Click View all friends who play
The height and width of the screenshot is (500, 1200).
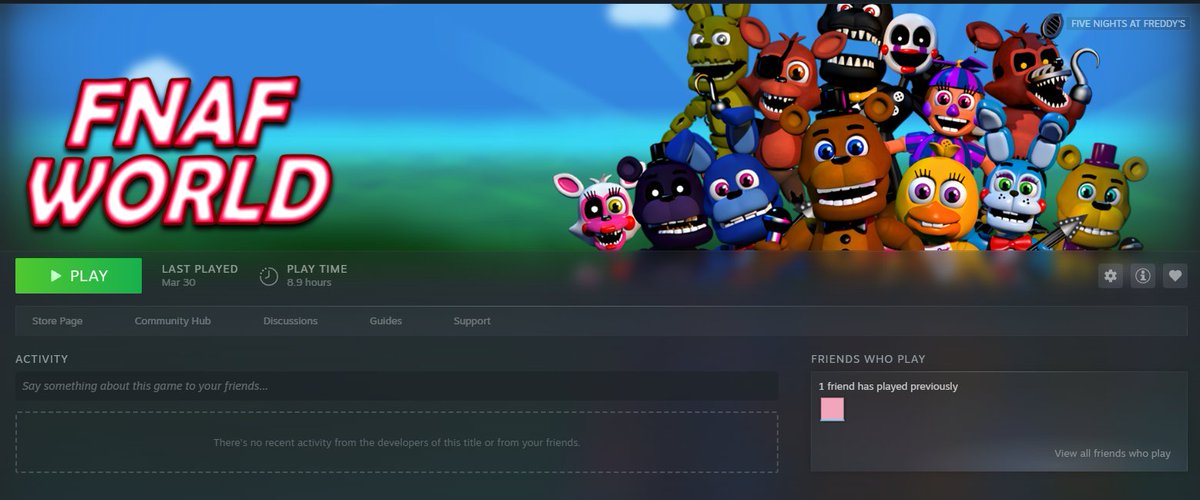(x=1112, y=453)
